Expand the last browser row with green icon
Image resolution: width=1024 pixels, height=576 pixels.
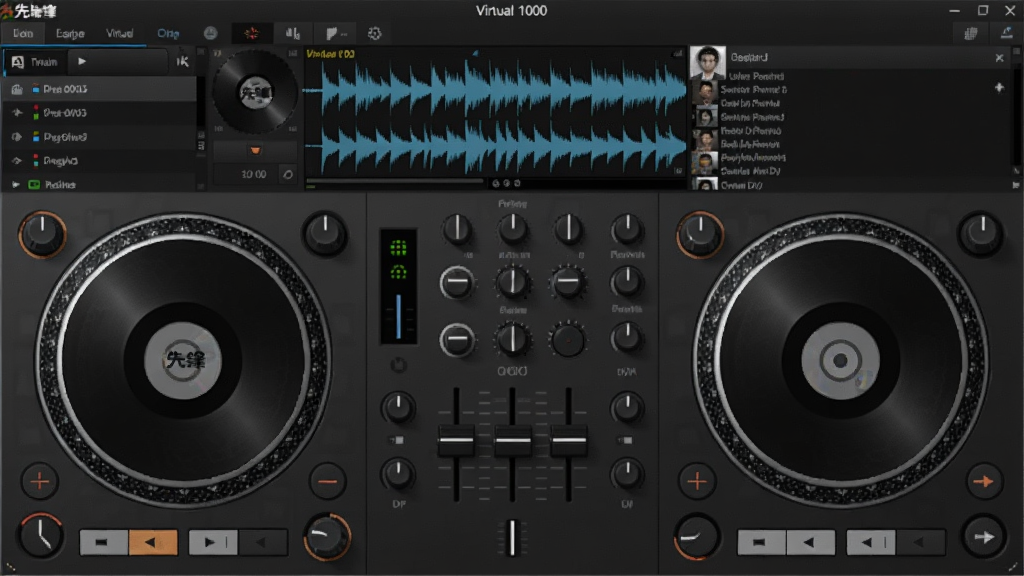coord(16,185)
